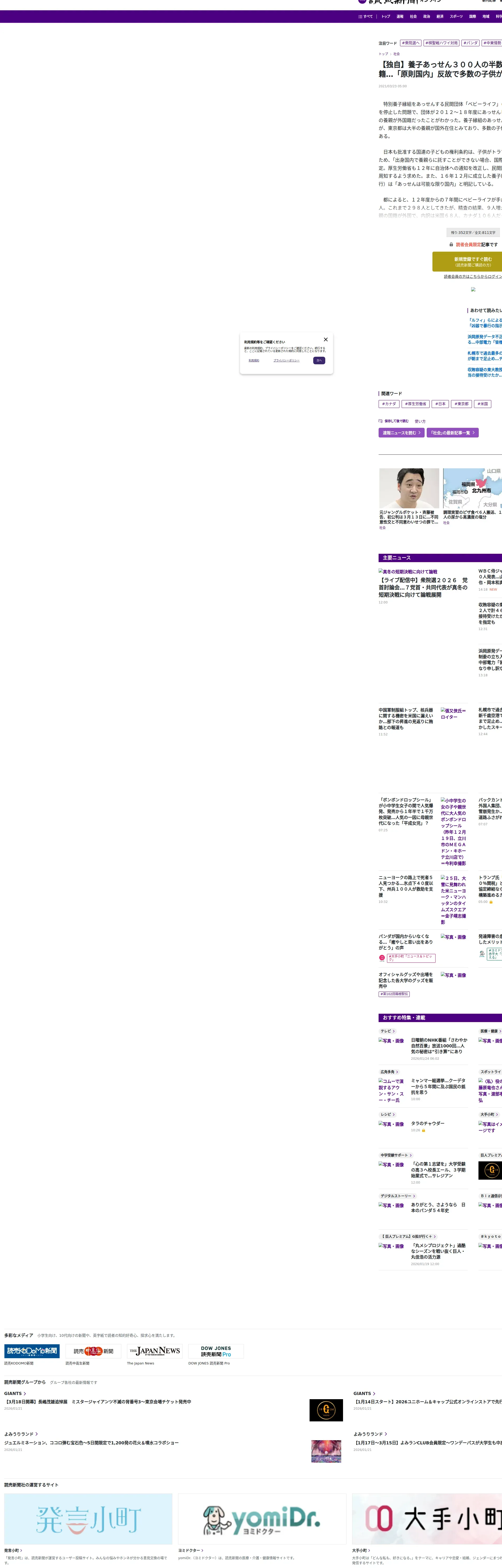Click the #パンダ trending keyword tag
Viewport: 502px width, 1568px height.
(x=470, y=43)
